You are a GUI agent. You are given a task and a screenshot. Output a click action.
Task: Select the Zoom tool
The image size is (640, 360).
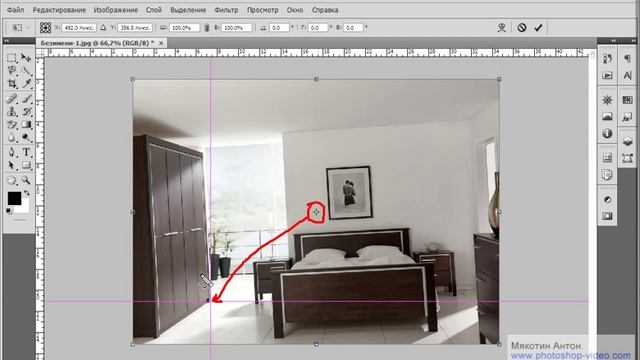click(26, 180)
